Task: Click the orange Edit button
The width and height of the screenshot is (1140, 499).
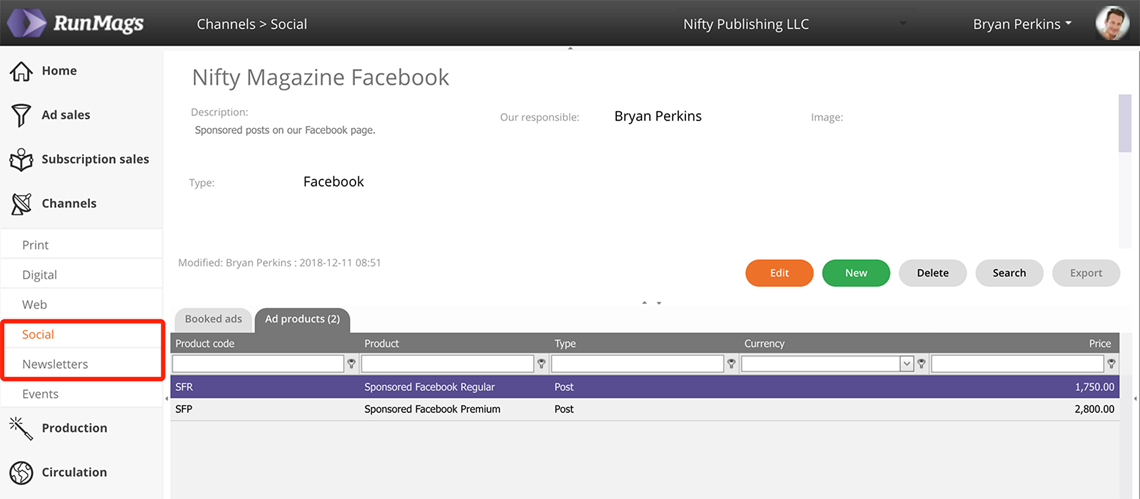Action: coord(779,273)
